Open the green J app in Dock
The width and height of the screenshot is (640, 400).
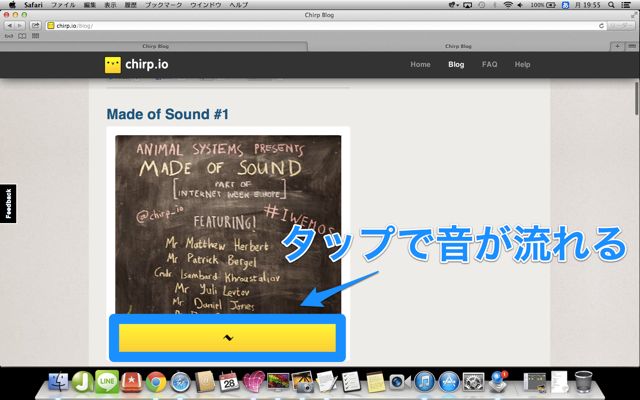tap(82, 382)
